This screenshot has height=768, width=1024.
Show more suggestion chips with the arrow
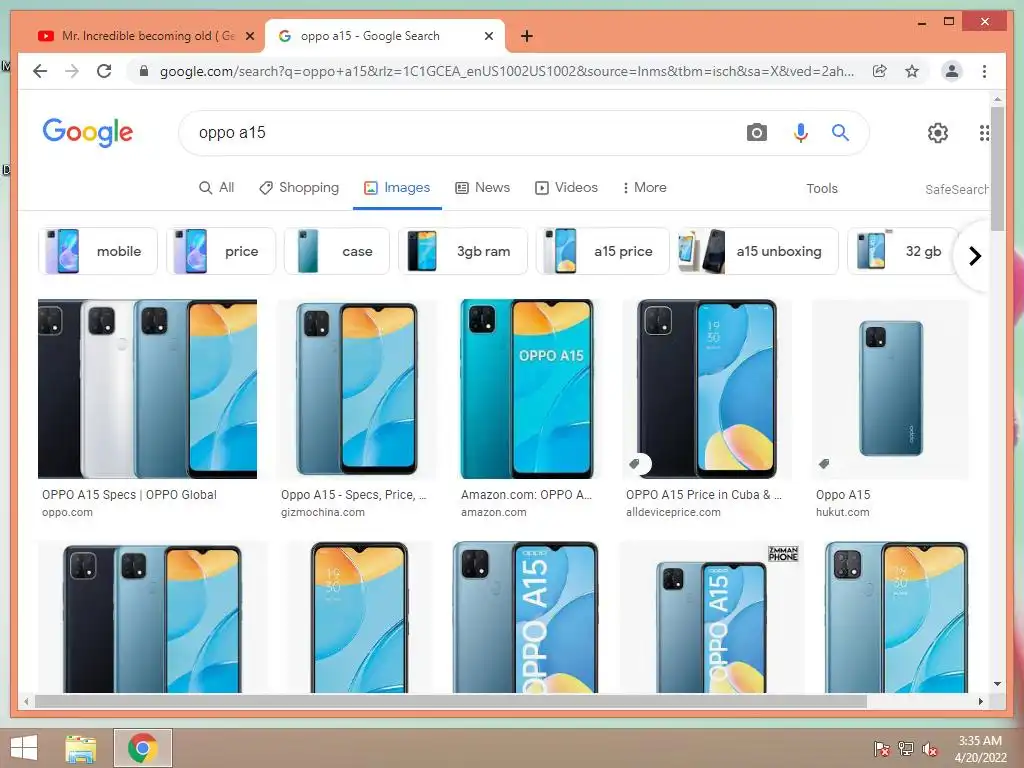974,256
